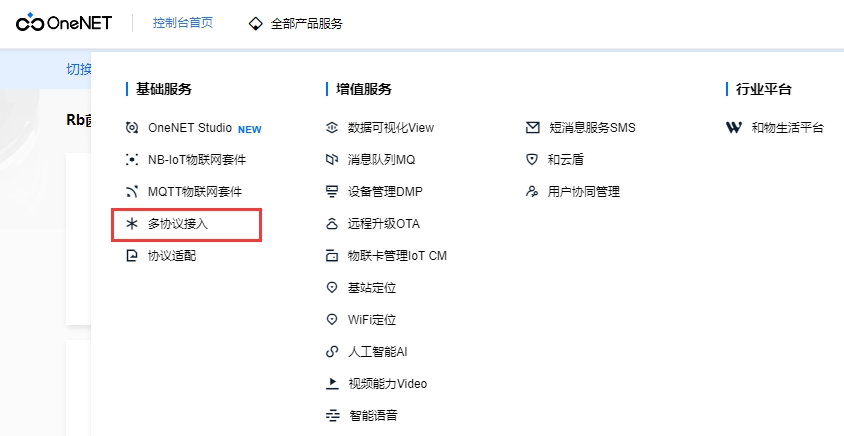Expand the 全部产品服务 dropdown menu
The image size is (844, 436).
(296, 24)
